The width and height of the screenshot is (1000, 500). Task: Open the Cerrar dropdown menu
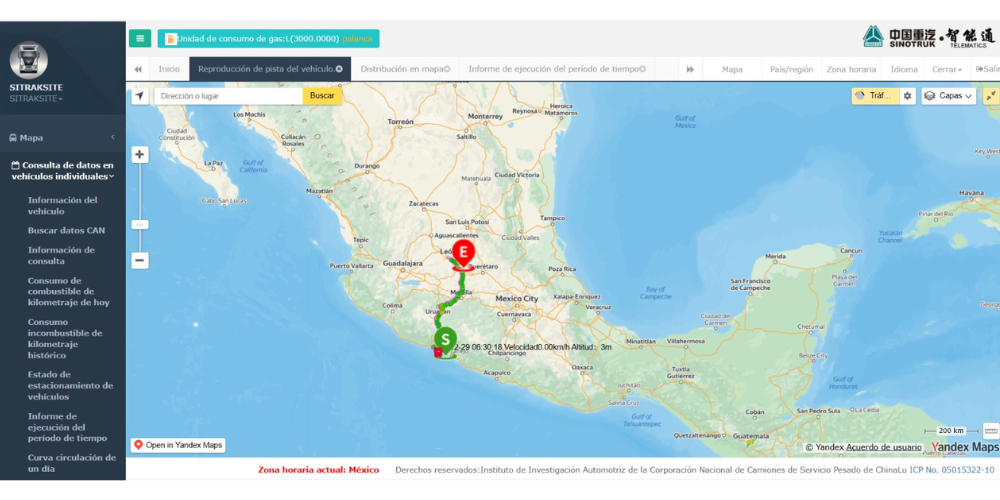tap(946, 70)
